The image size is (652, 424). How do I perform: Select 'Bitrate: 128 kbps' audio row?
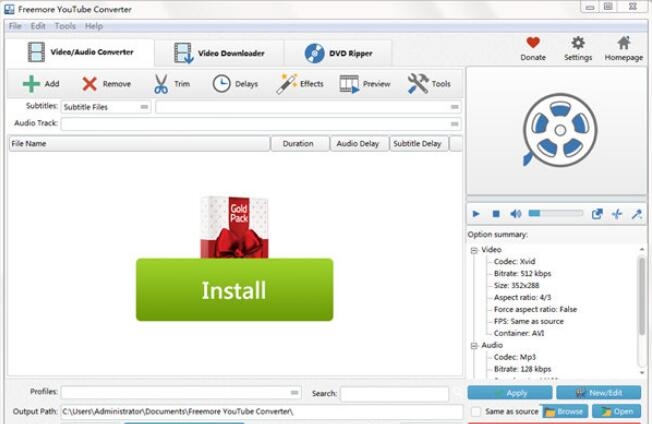coord(522,369)
